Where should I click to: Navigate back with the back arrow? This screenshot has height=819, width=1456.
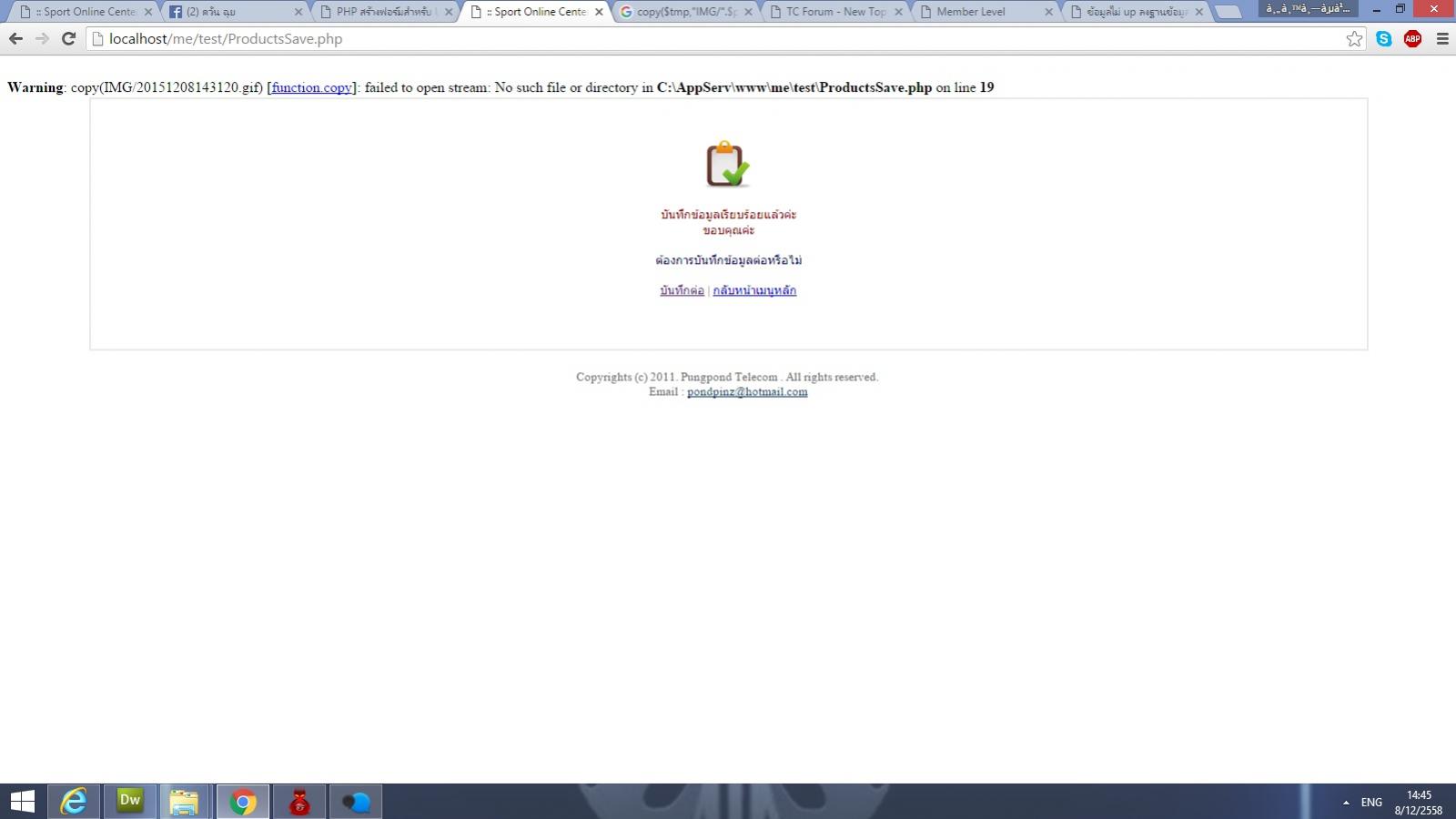[15, 39]
